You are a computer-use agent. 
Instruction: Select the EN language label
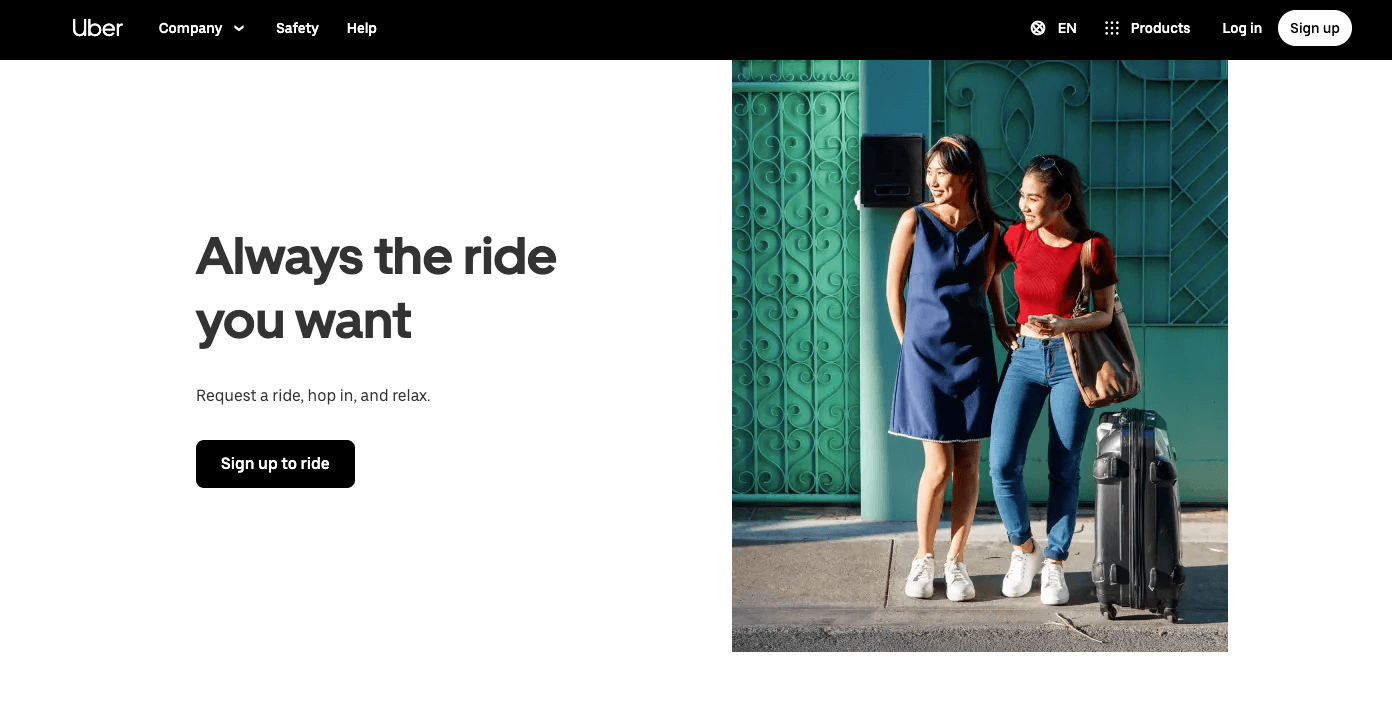(1067, 28)
